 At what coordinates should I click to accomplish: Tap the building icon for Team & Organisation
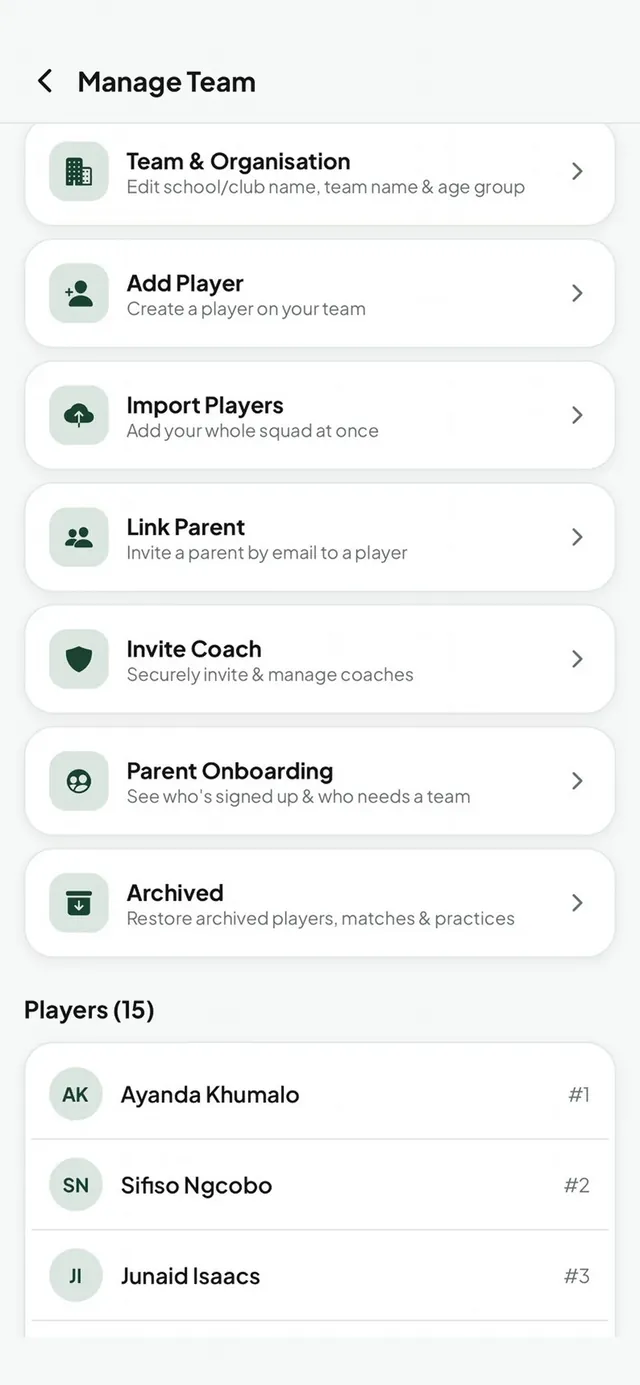(x=79, y=171)
